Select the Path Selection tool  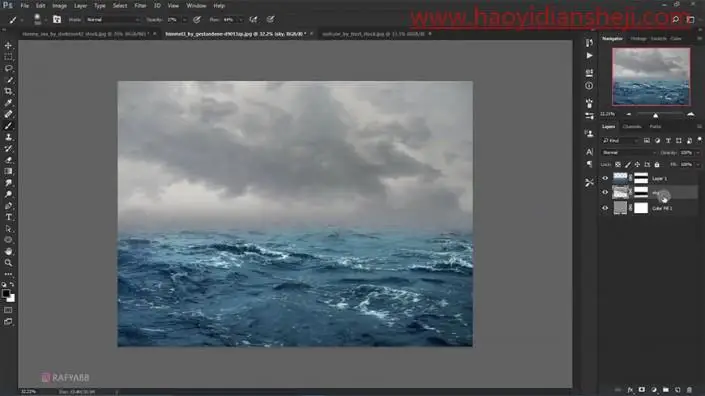(x=8, y=228)
